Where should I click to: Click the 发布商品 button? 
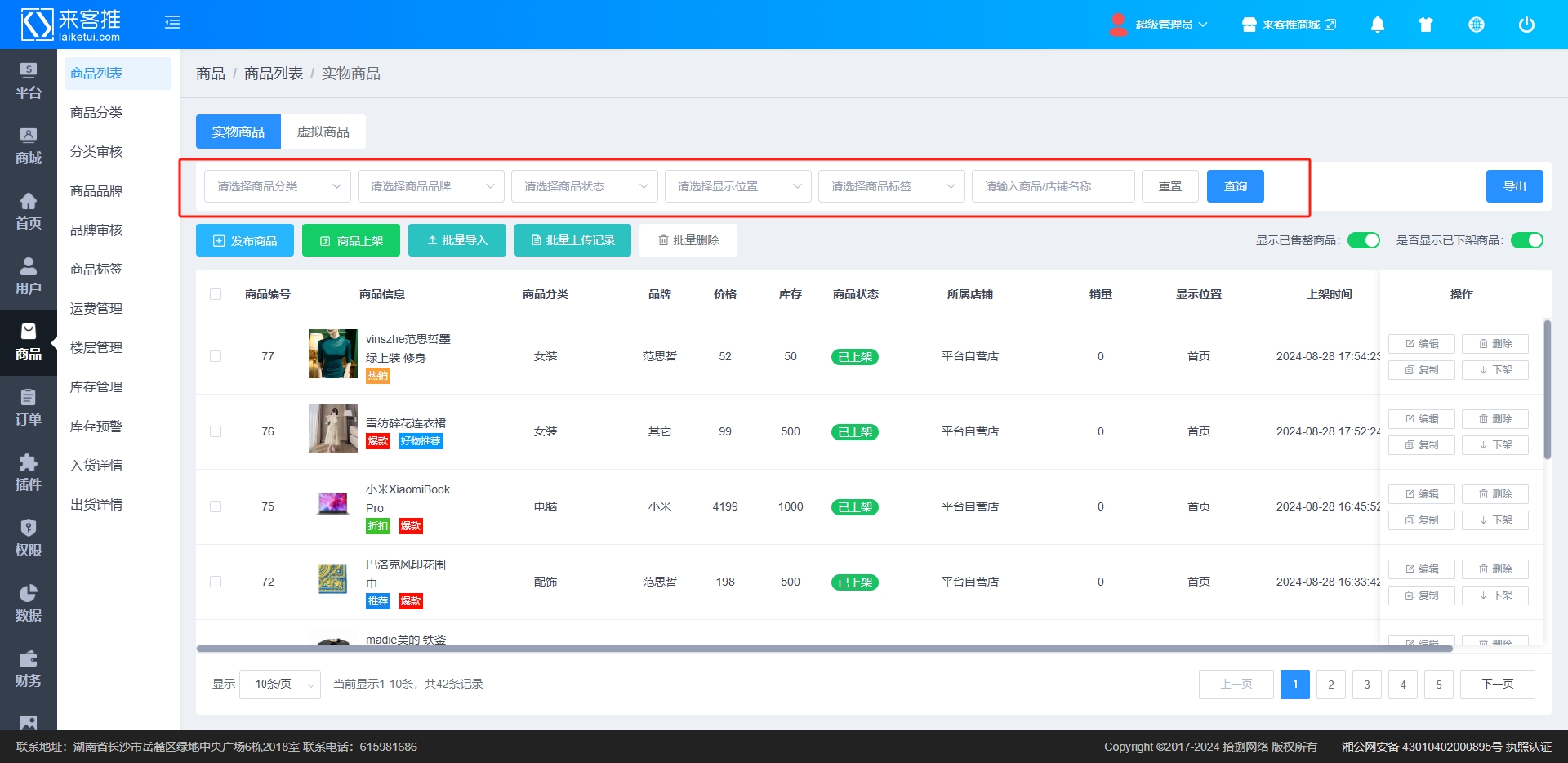point(245,240)
